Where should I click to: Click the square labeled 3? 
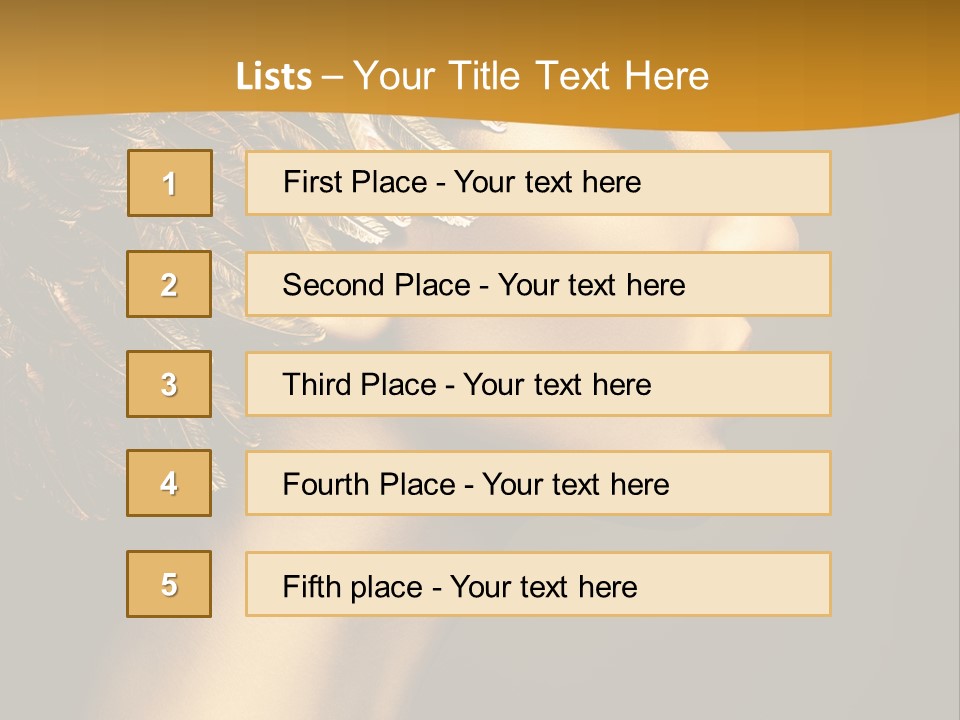tap(169, 384)
